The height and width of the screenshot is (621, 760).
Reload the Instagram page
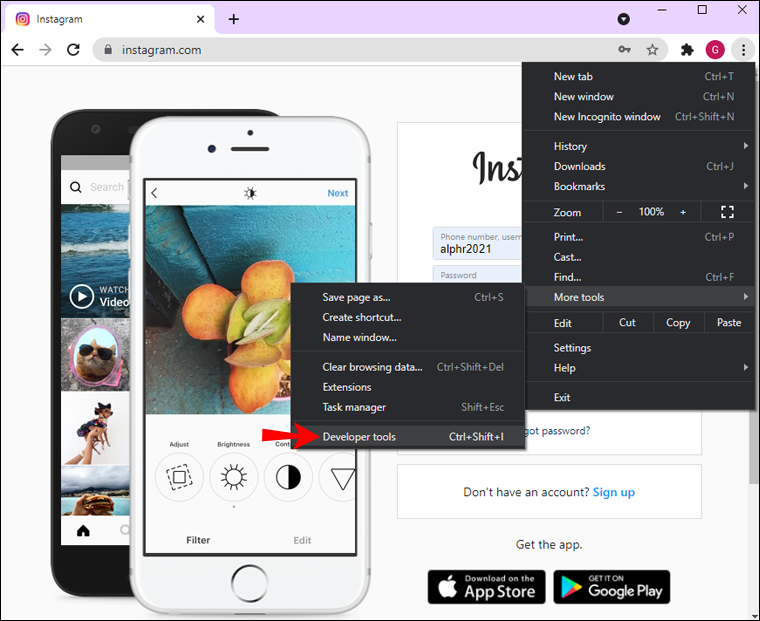73,49
